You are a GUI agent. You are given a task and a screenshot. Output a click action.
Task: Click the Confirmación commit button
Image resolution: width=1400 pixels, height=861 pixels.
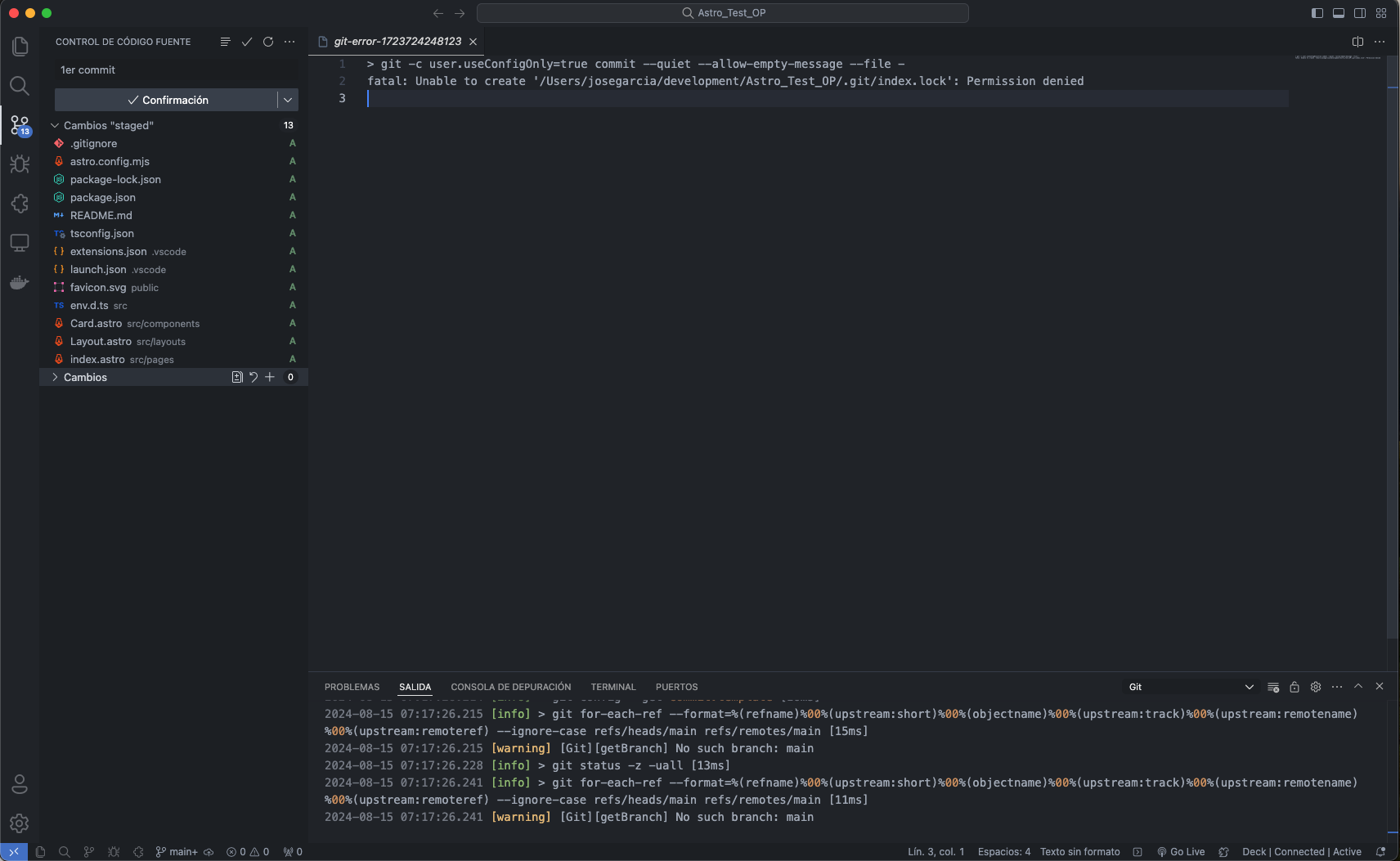[x=167, y=100]
